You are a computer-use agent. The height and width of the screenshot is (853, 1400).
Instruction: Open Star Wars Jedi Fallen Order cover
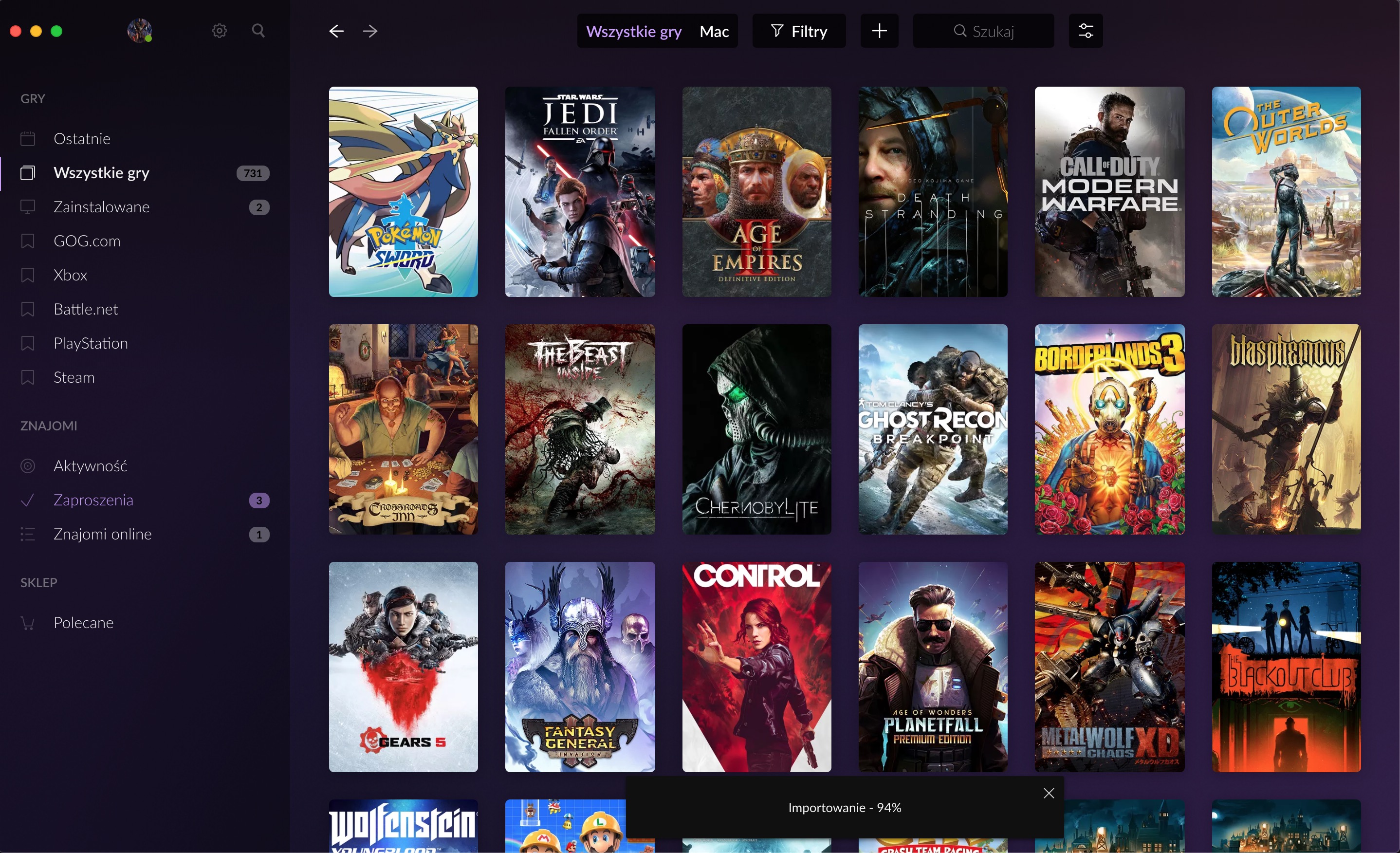coord(580,191)
